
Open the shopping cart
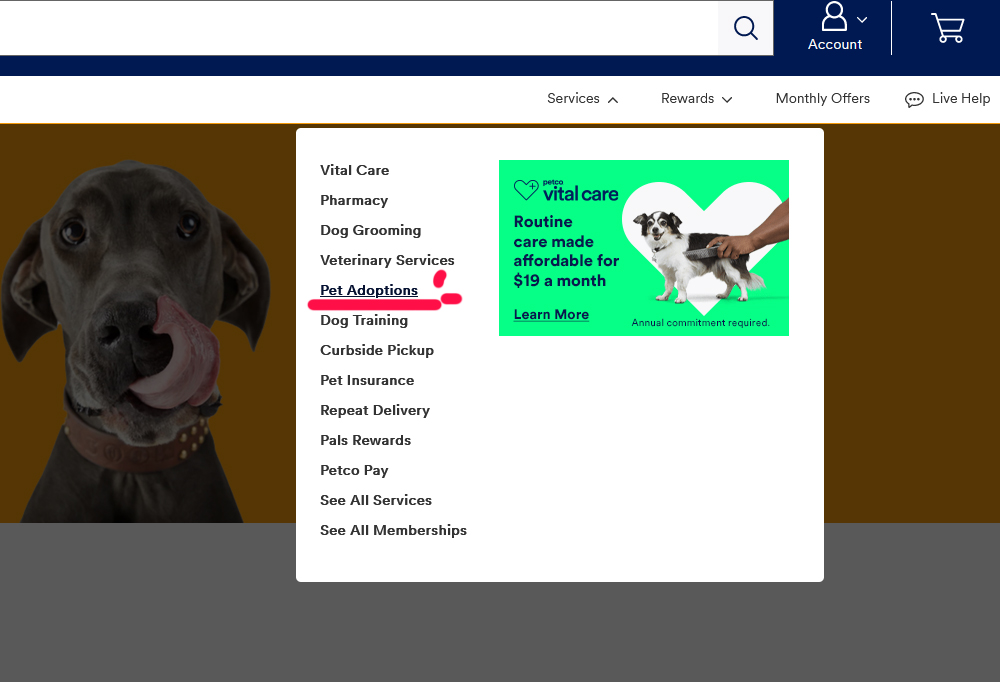point(948,28)
